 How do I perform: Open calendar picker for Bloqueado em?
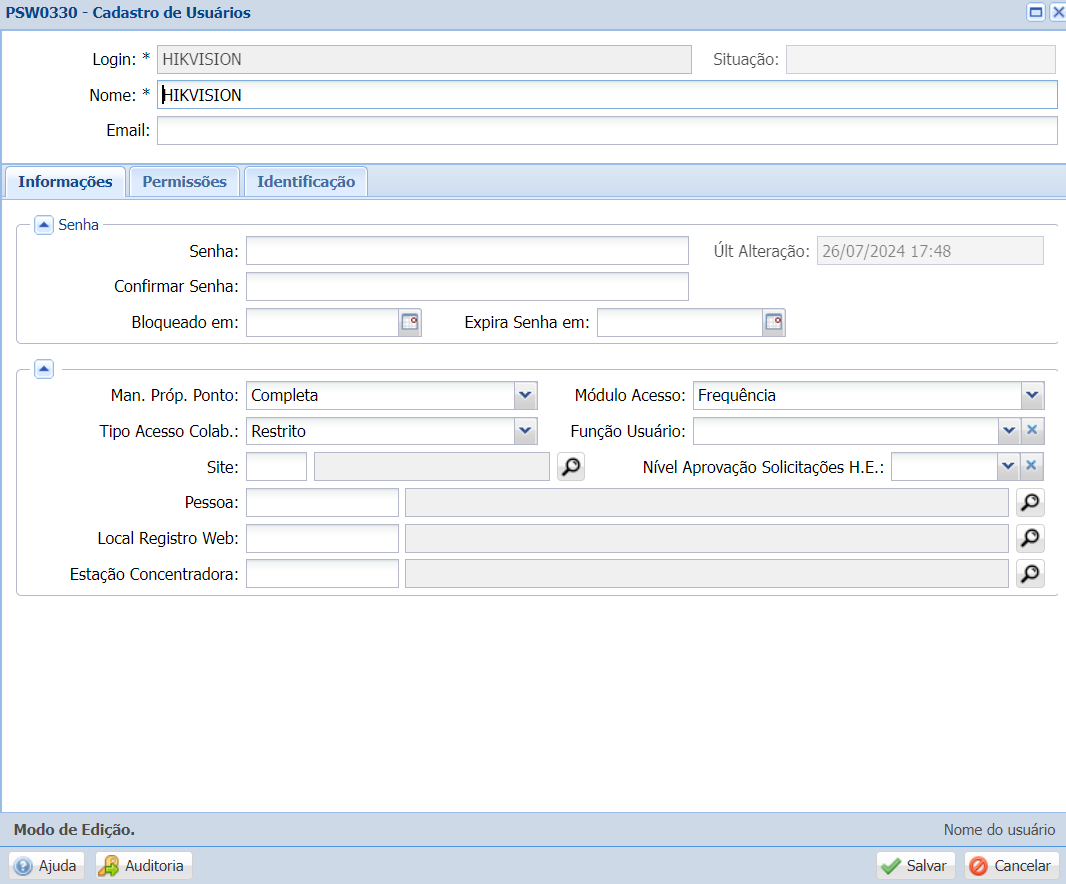pos(410,322)
